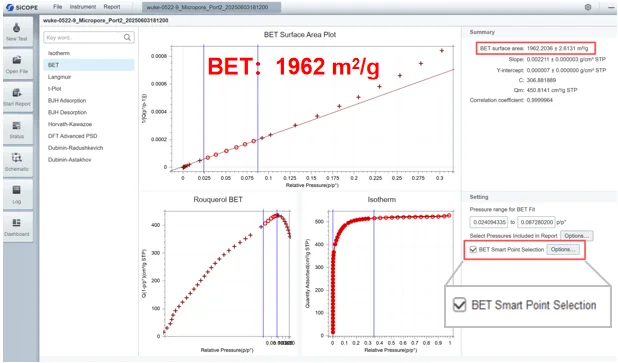
Task: Click the Start Report icon
Action: [17, 93]
